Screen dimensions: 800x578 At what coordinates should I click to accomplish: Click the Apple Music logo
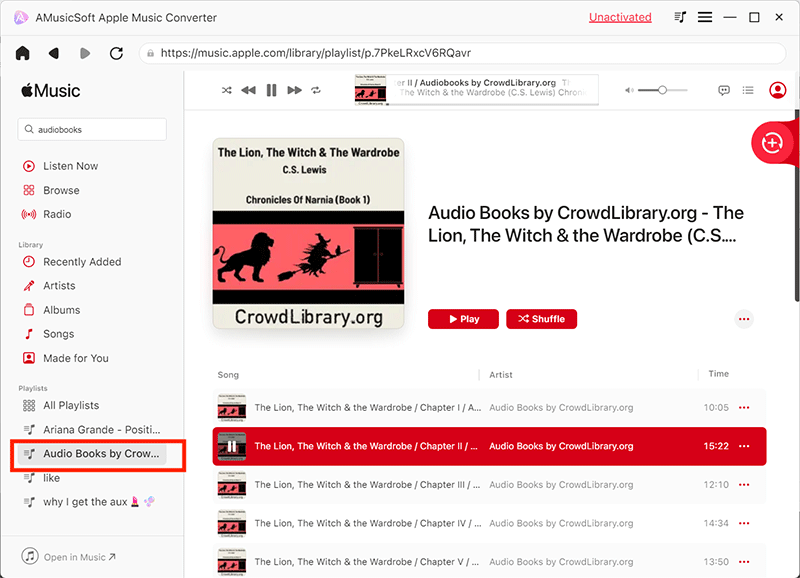pos(51,91)
